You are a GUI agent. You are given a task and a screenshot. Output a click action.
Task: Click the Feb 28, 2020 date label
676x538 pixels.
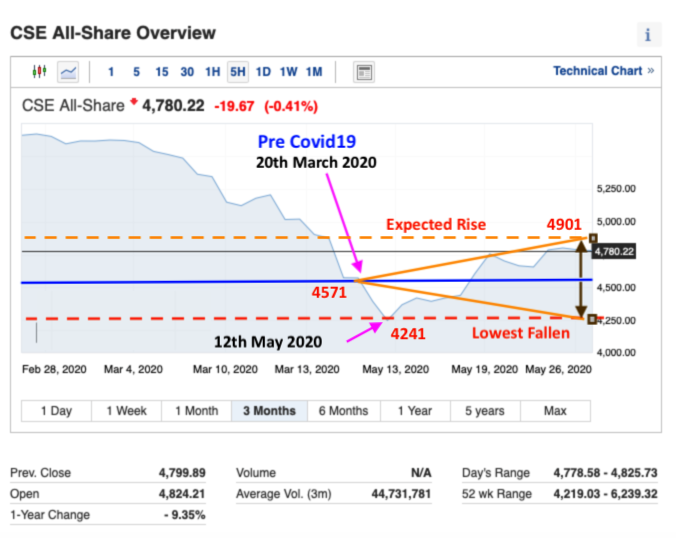pyautogui.click(x=54, y=369)
